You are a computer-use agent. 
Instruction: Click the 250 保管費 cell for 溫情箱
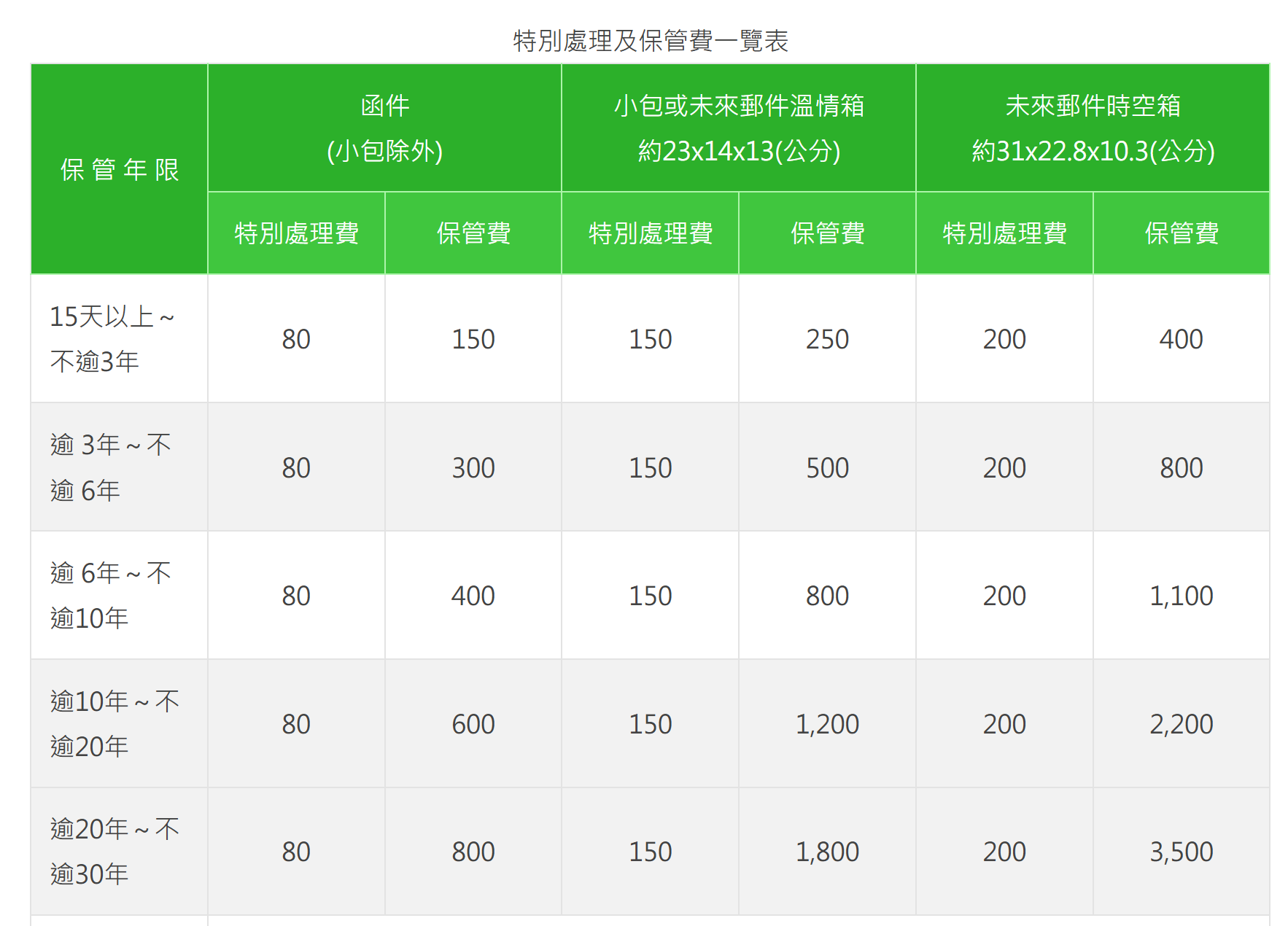(x=827, y=338)
